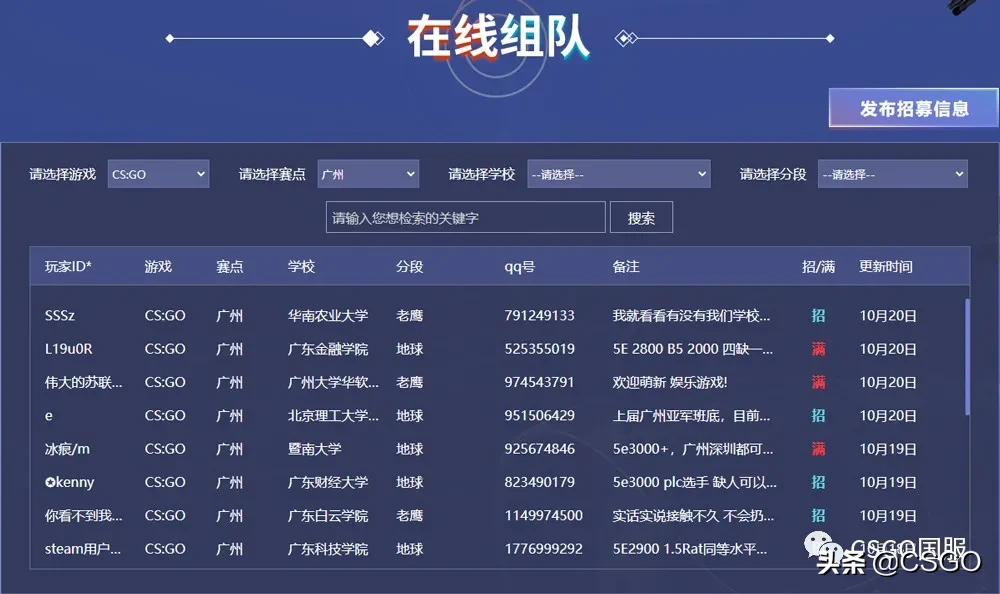Click the 招 status in SSSz row

point(818,316)
